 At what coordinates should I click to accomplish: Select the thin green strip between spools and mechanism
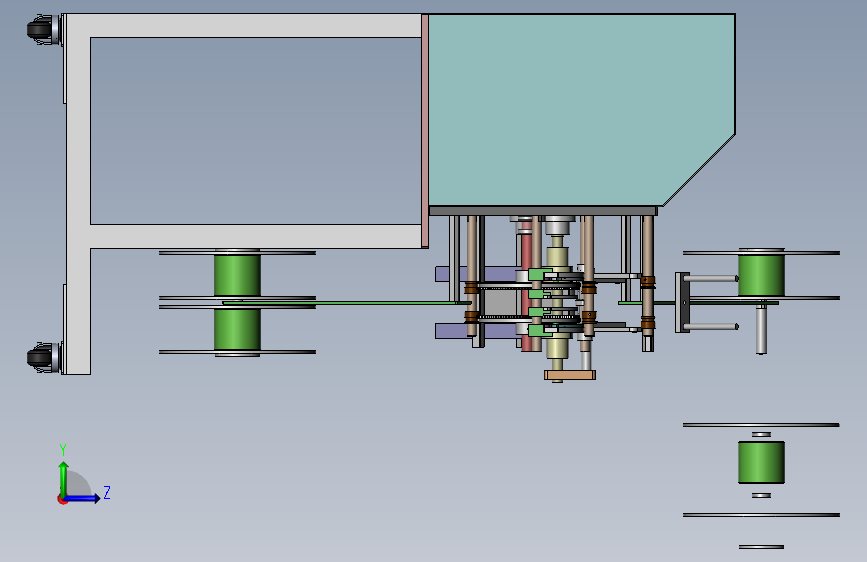tap(346, 303)
